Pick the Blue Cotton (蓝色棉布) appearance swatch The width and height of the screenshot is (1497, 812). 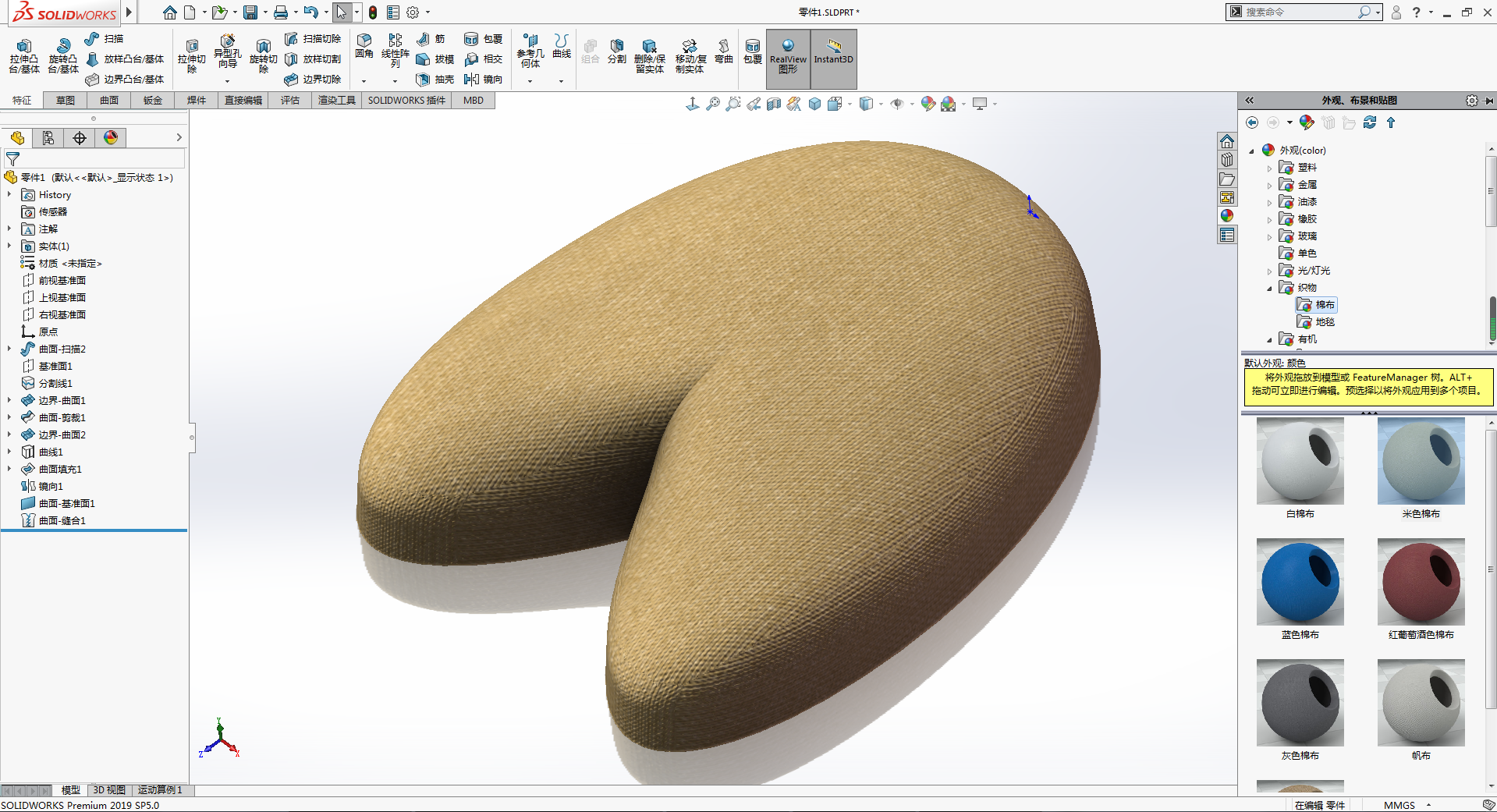pos(1300,582)
